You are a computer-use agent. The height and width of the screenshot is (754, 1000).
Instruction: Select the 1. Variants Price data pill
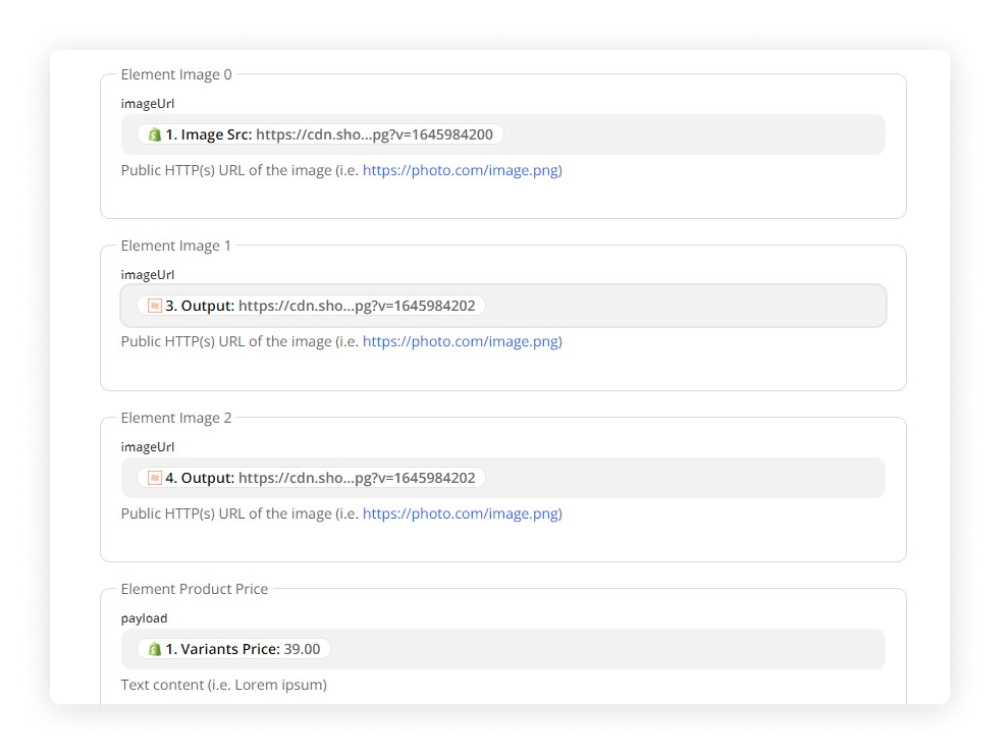(x=234, y=649)
